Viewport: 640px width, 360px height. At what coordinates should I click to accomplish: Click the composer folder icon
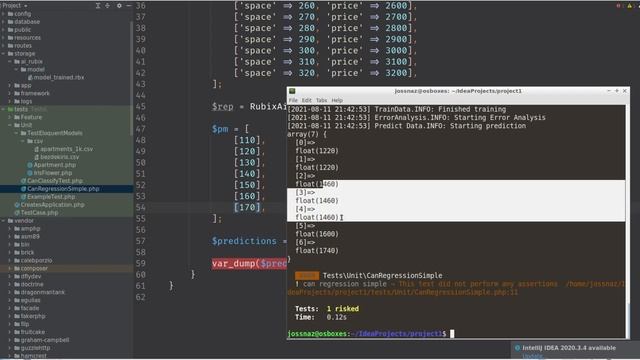click(x=17, y=269)
